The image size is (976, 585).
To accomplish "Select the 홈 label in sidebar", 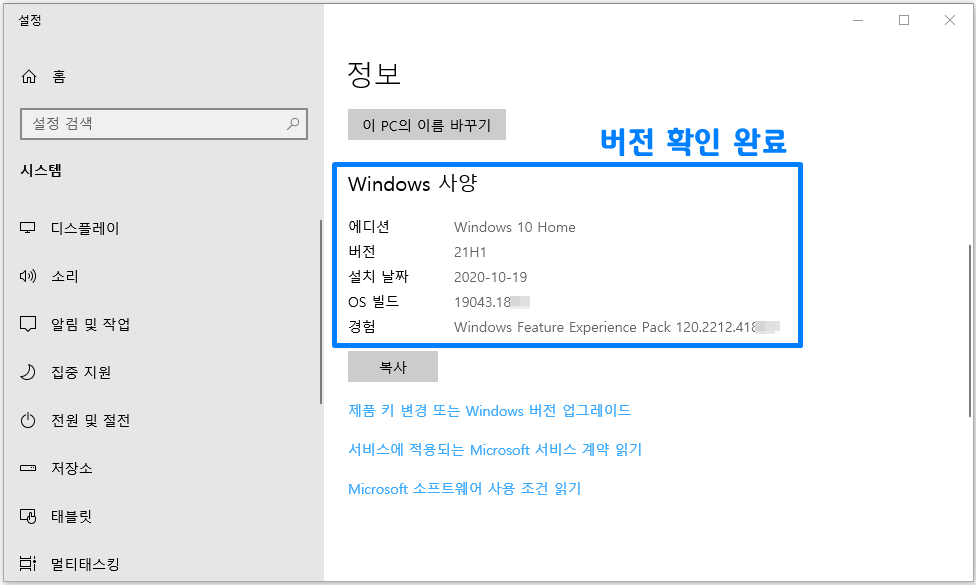I will pyautogui.click(x=59, y=77).
